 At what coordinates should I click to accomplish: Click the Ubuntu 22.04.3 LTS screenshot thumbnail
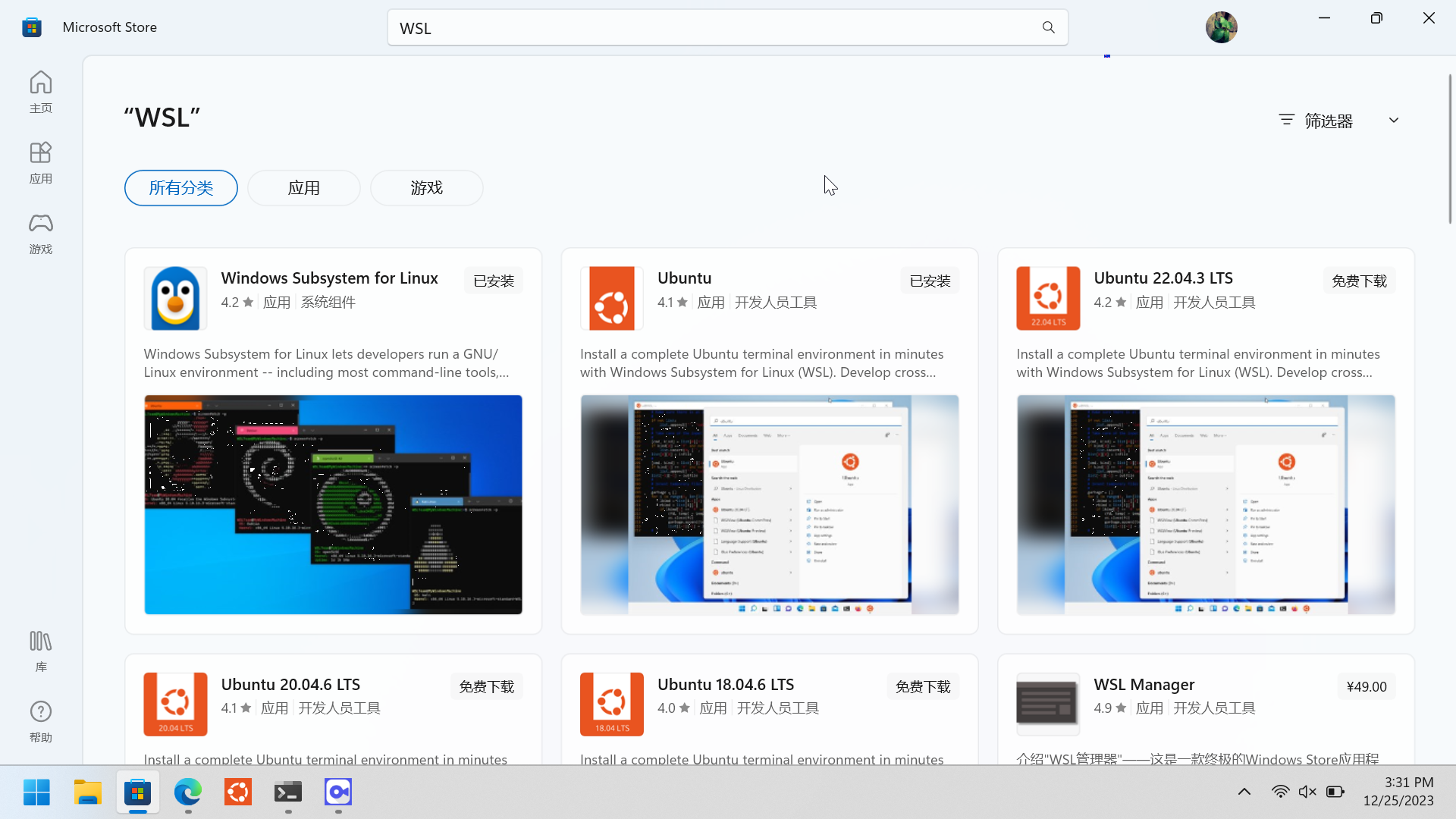pyautogui.click(x=1206, y=504)
